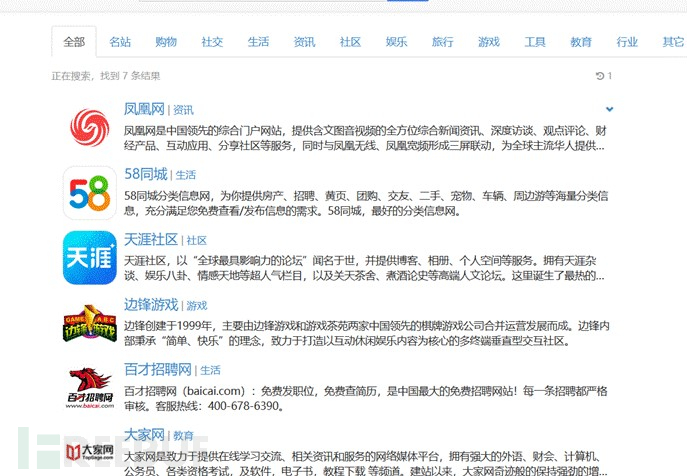This screenshot has height=476, width=687.
Task: Click the 社区 tag next to 天涯社区
Action: click(197, 241)
